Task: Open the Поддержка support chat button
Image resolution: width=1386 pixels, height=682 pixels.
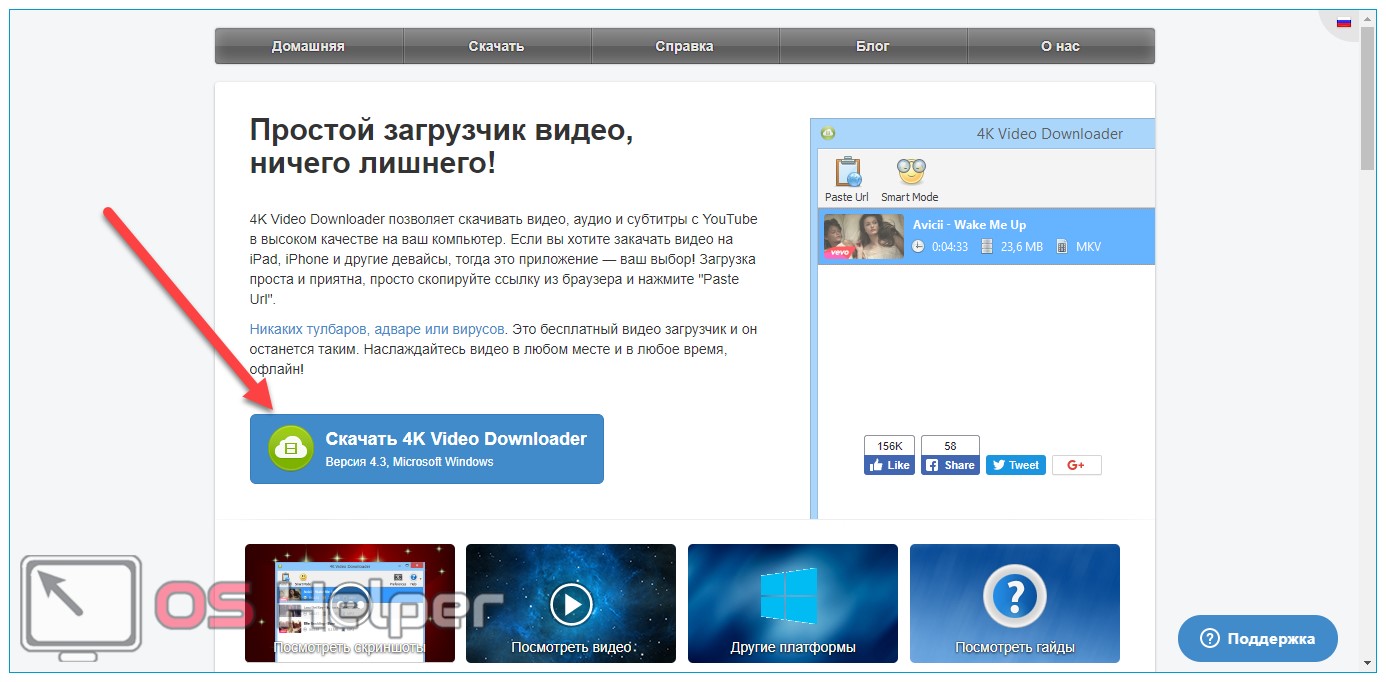Action: [x=1258, y=638]
